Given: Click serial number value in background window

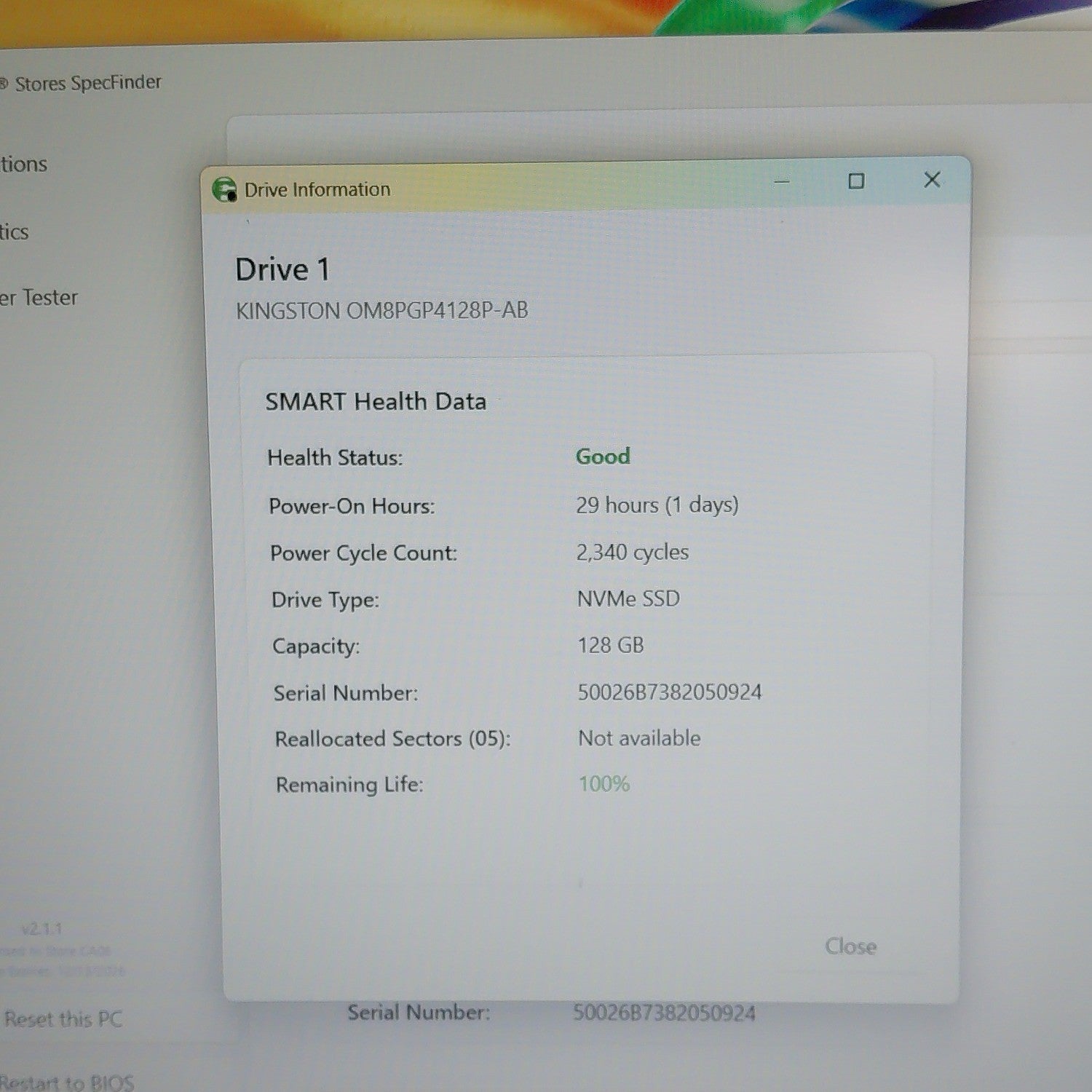Looking at the screenshot, I should coord(664,1013).
